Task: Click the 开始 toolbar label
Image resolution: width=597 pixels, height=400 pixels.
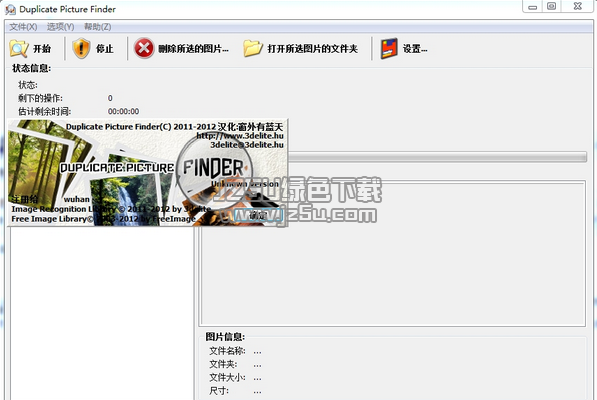Action: click(42, 49)
